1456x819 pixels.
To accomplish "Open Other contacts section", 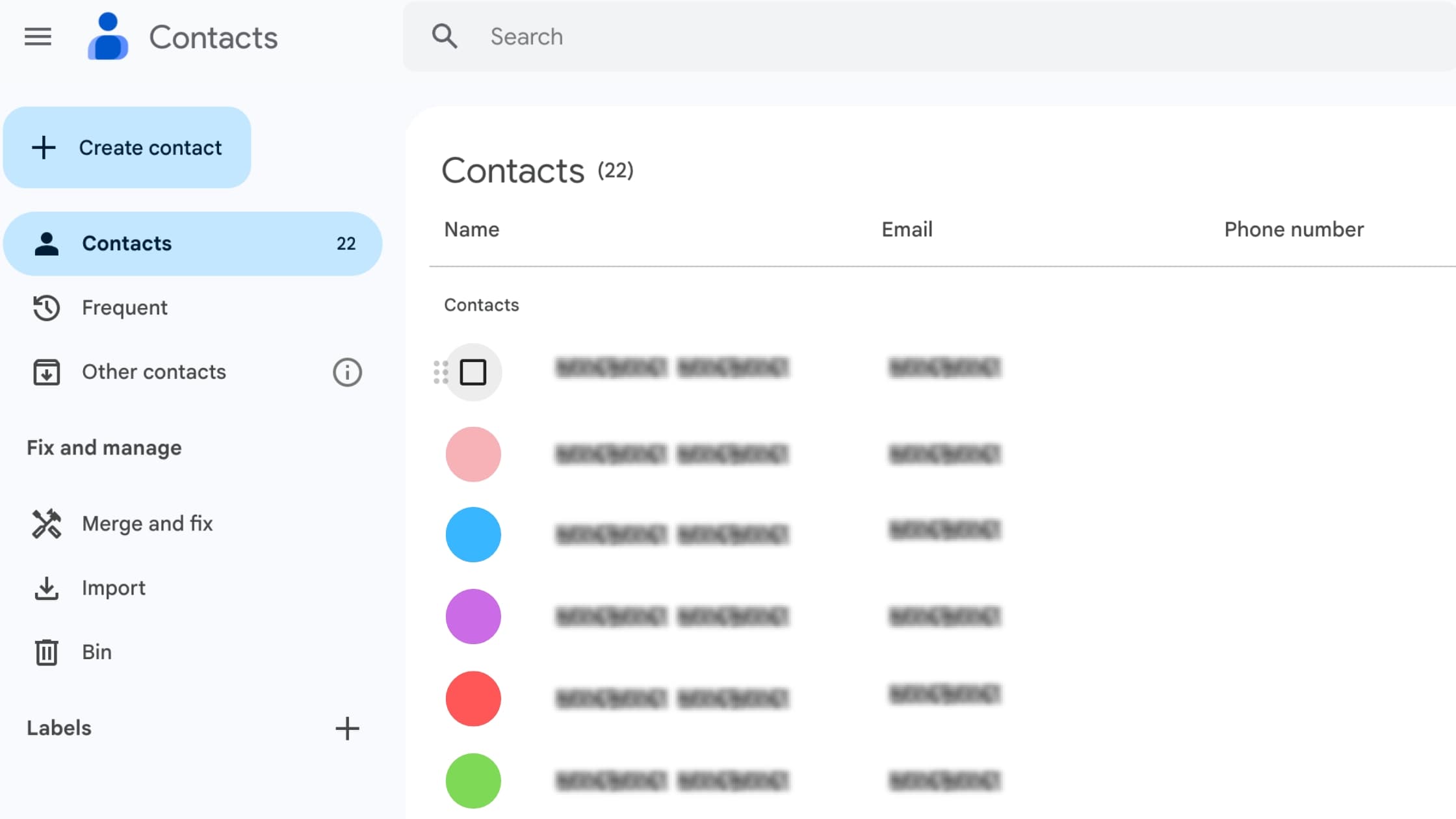I will click(153, 372).
